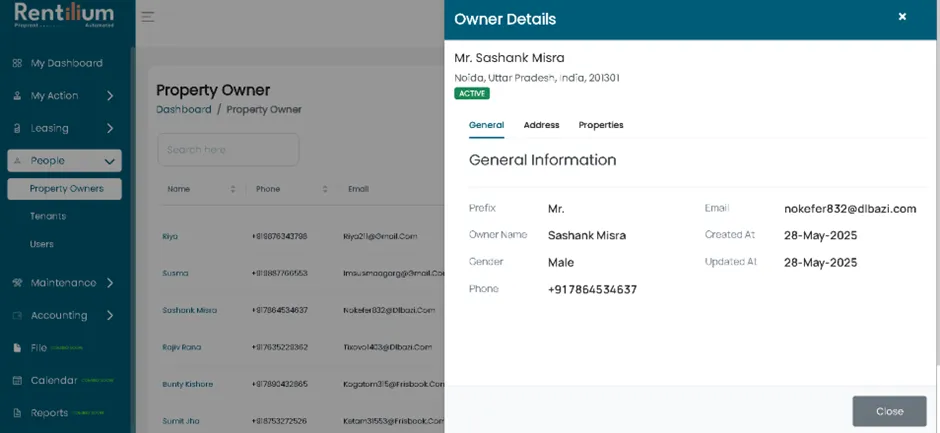Click phone number +917635228362
The width and height of the screenshot is (940, 433).
coord(279,347)
